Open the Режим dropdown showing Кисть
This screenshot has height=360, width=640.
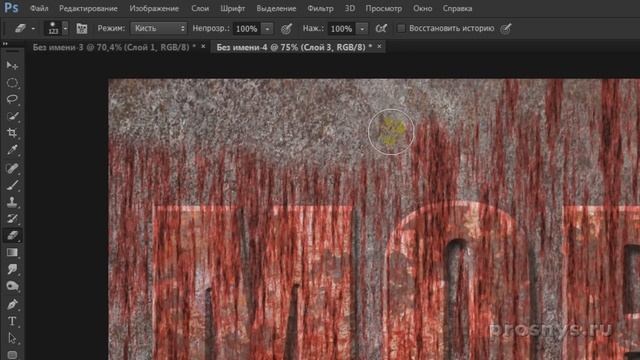[x=158, y=28]
